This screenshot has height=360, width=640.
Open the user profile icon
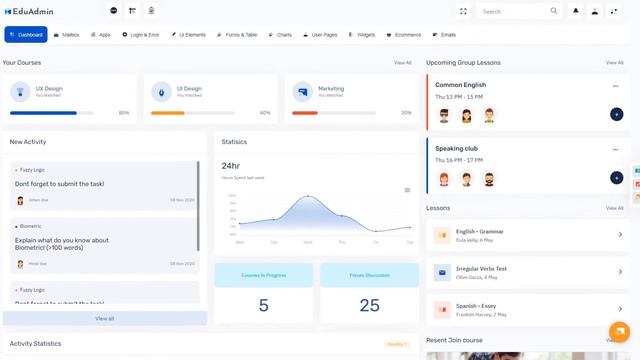pyautogui.click(x=595, y=11)
